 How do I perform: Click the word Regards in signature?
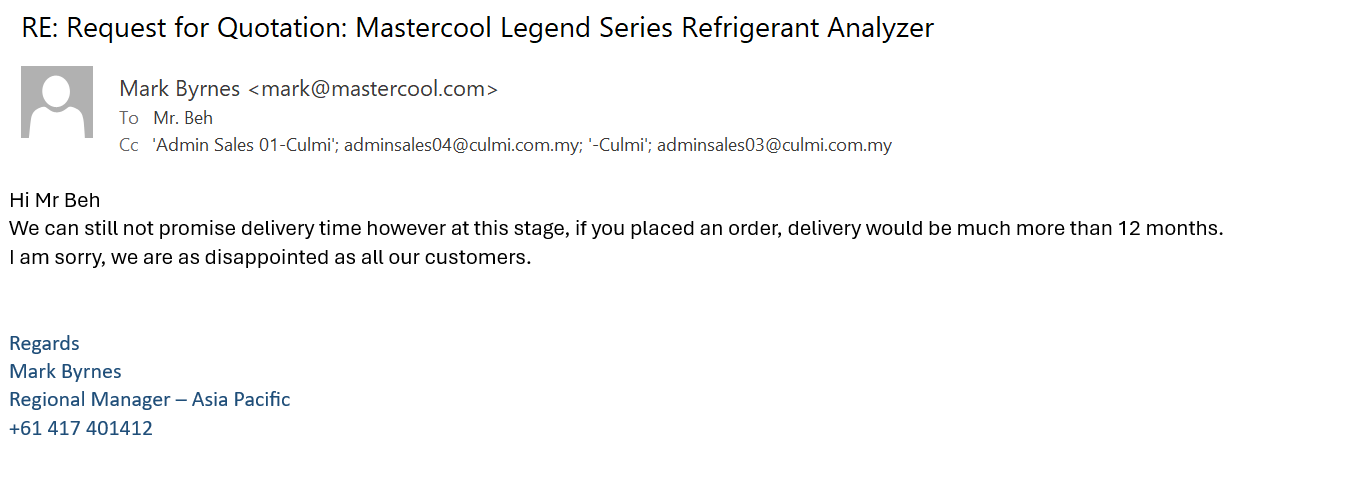tap(44, 343)
